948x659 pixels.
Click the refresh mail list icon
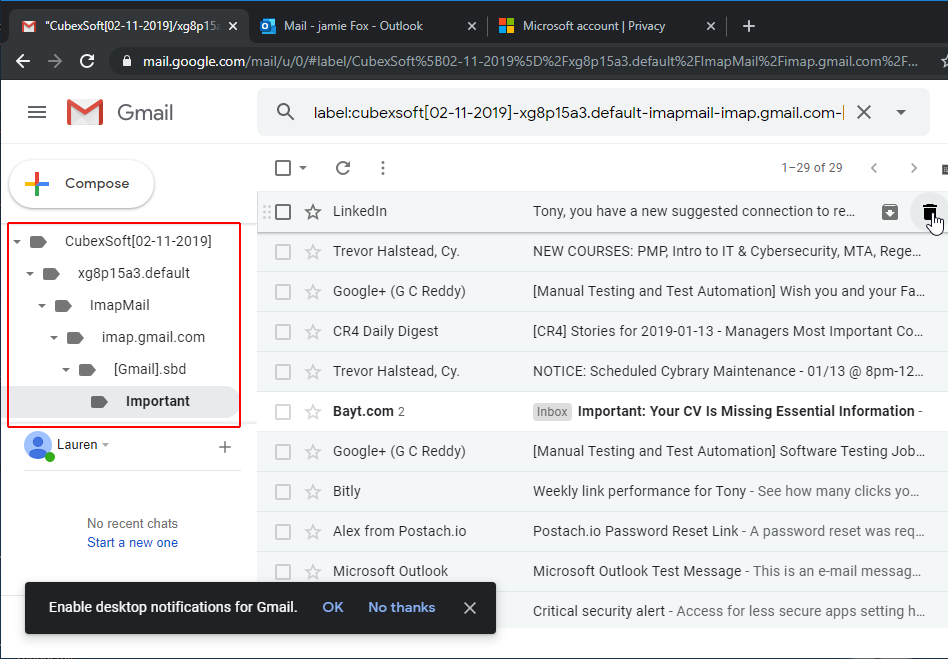point(343,168)
